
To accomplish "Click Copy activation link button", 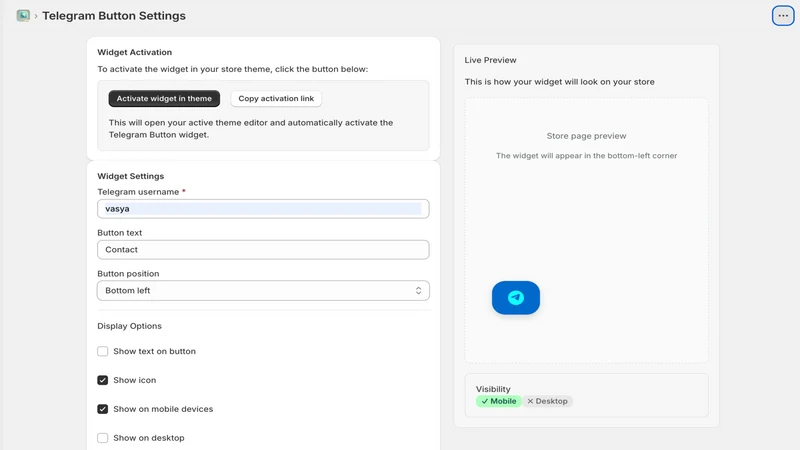I will point(276,98).
